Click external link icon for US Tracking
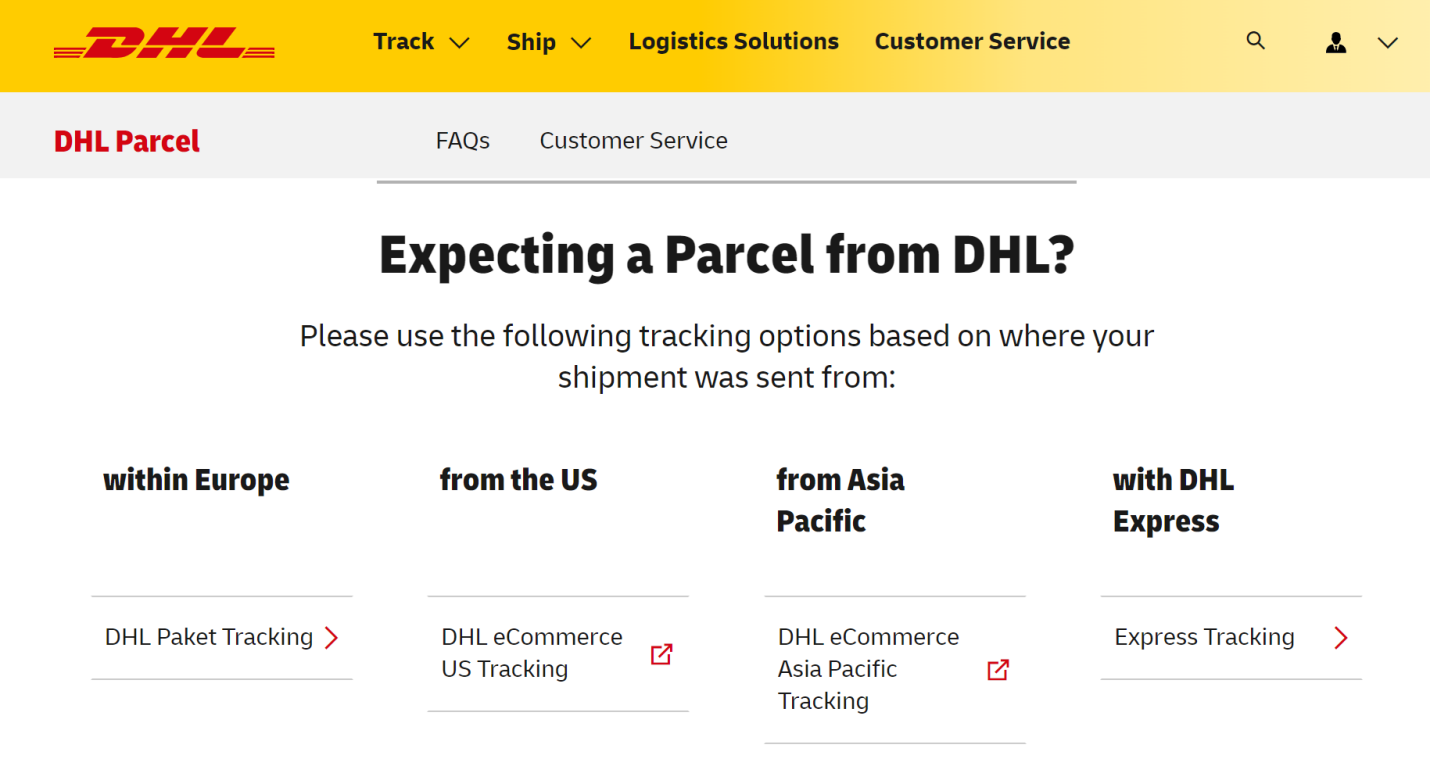Image resolution: width=1430 pixels, height=766 pixels. 661,654
